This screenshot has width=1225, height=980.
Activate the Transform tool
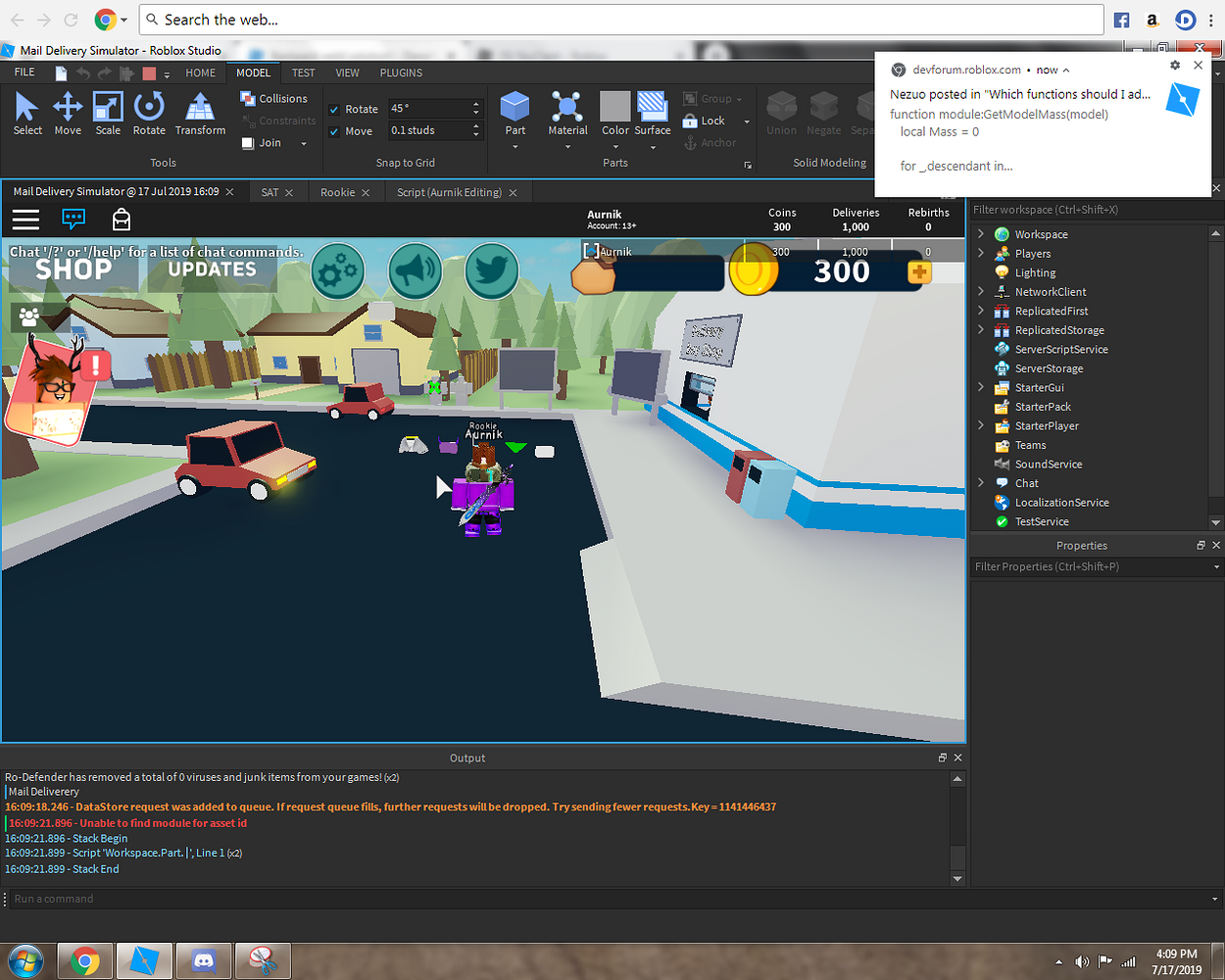coord(200,114)
